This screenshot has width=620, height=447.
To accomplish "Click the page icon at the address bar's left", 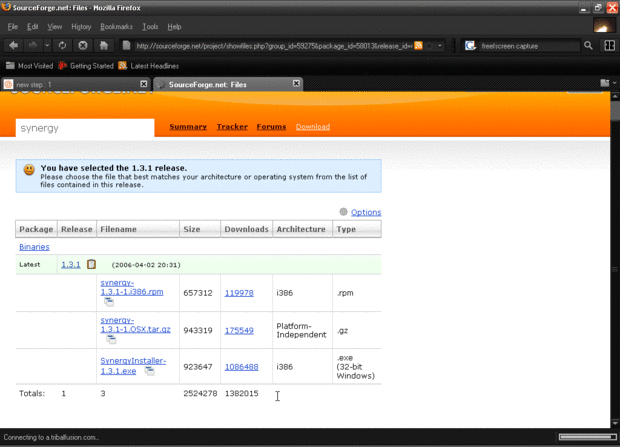I will 126,45.
